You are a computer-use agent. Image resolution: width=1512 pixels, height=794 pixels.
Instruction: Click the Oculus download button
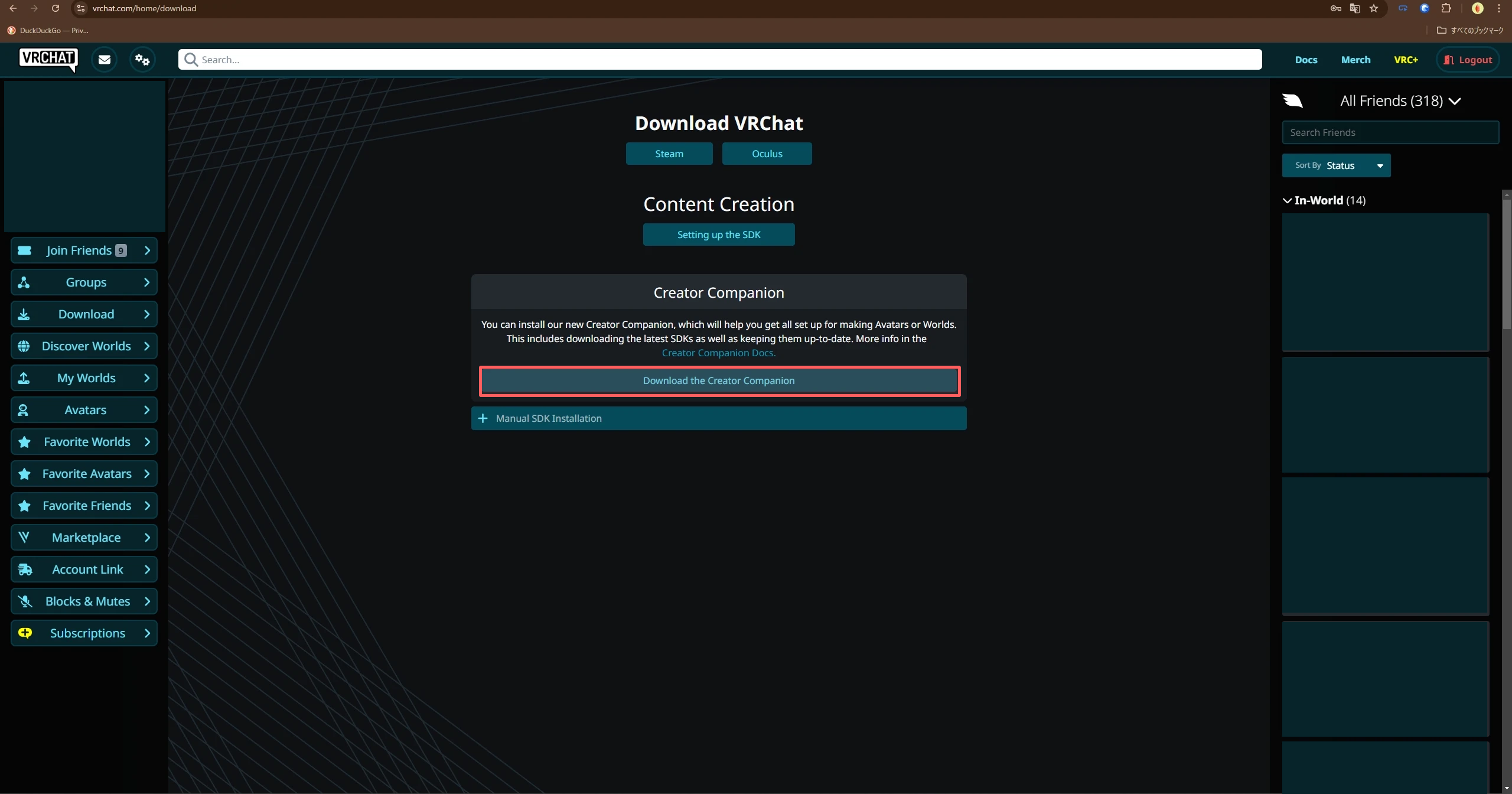pyautogui.click(x=767, y=154)
